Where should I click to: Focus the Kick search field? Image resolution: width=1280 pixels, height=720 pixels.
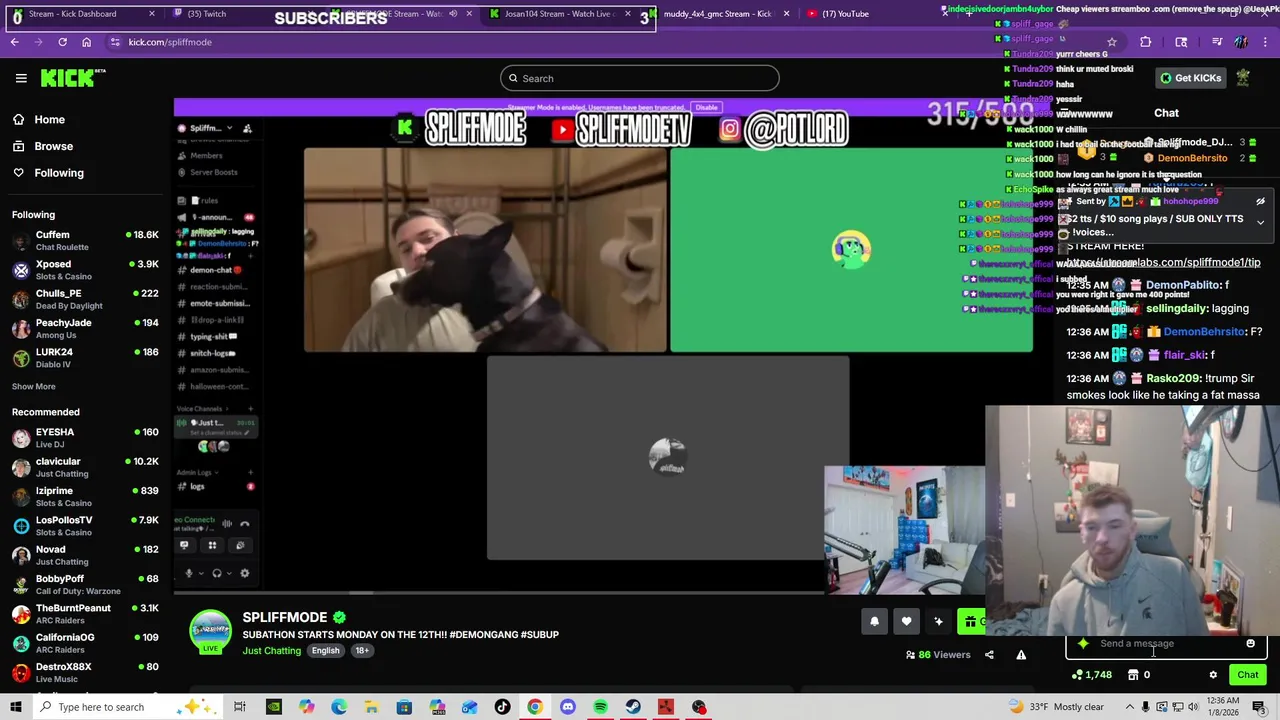(640, 78)
